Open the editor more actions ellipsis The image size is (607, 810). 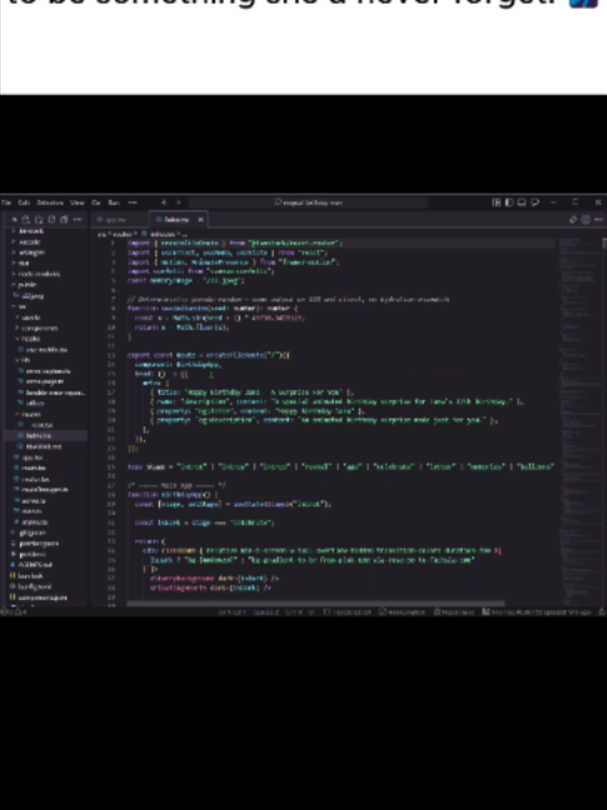click(598, 220)
